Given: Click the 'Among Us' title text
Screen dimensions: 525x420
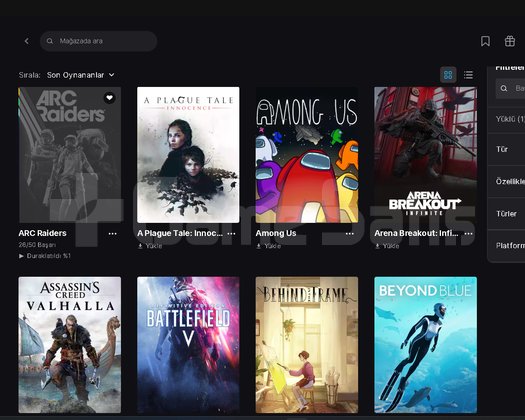Looking at the screenshot, I should (x=276, y=233).
